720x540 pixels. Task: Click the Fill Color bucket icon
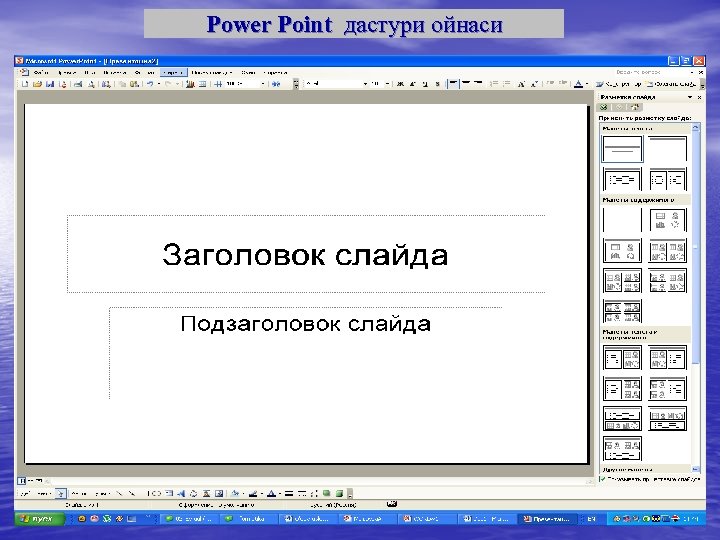point(235,494)
